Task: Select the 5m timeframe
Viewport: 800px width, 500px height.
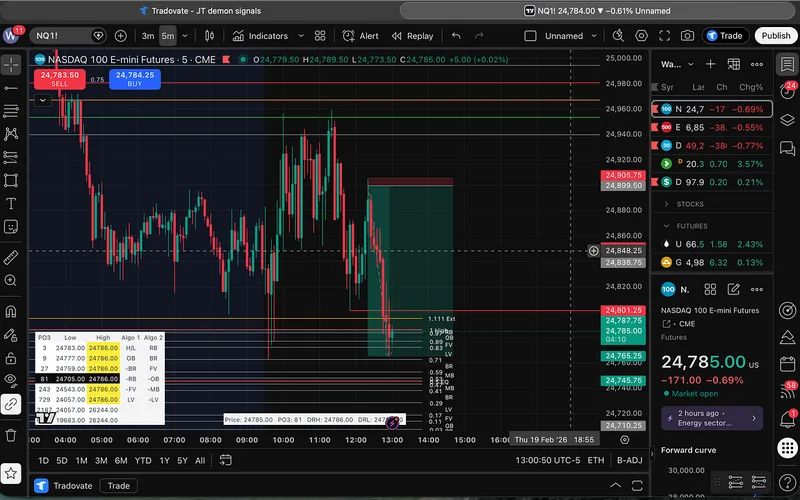Action: pos(168,36)
